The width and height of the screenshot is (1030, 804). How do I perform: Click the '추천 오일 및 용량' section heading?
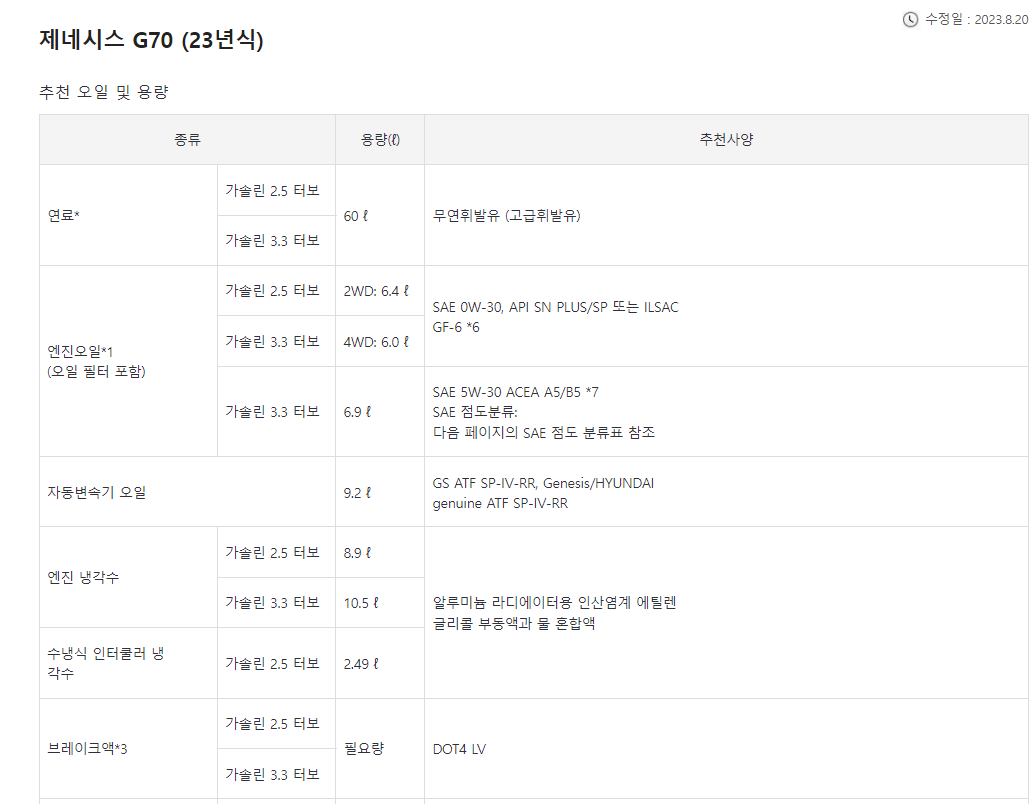point(104,92)
